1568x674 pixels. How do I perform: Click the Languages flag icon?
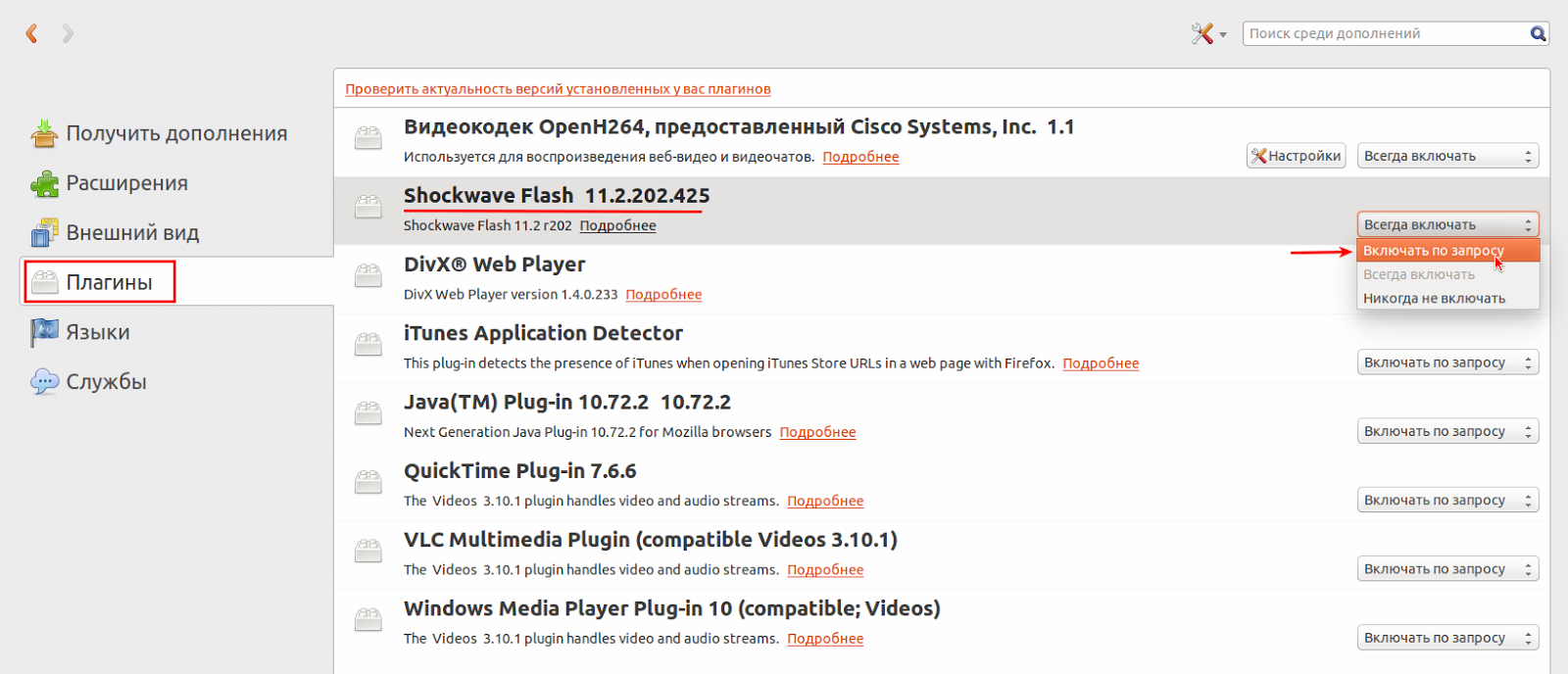[x=44, y=332]
